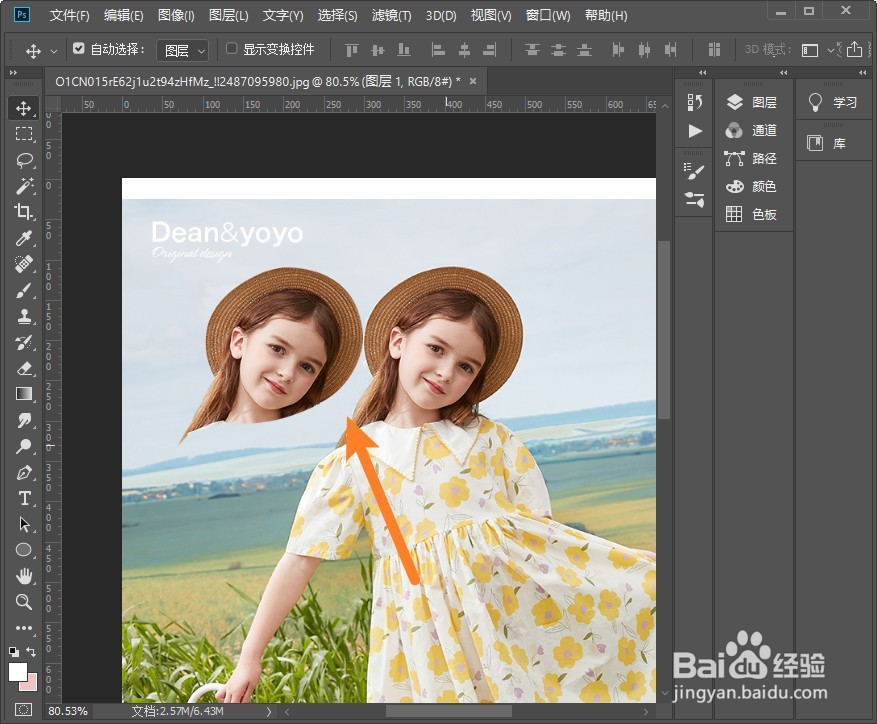Open the History panel icon

(695, 102)
